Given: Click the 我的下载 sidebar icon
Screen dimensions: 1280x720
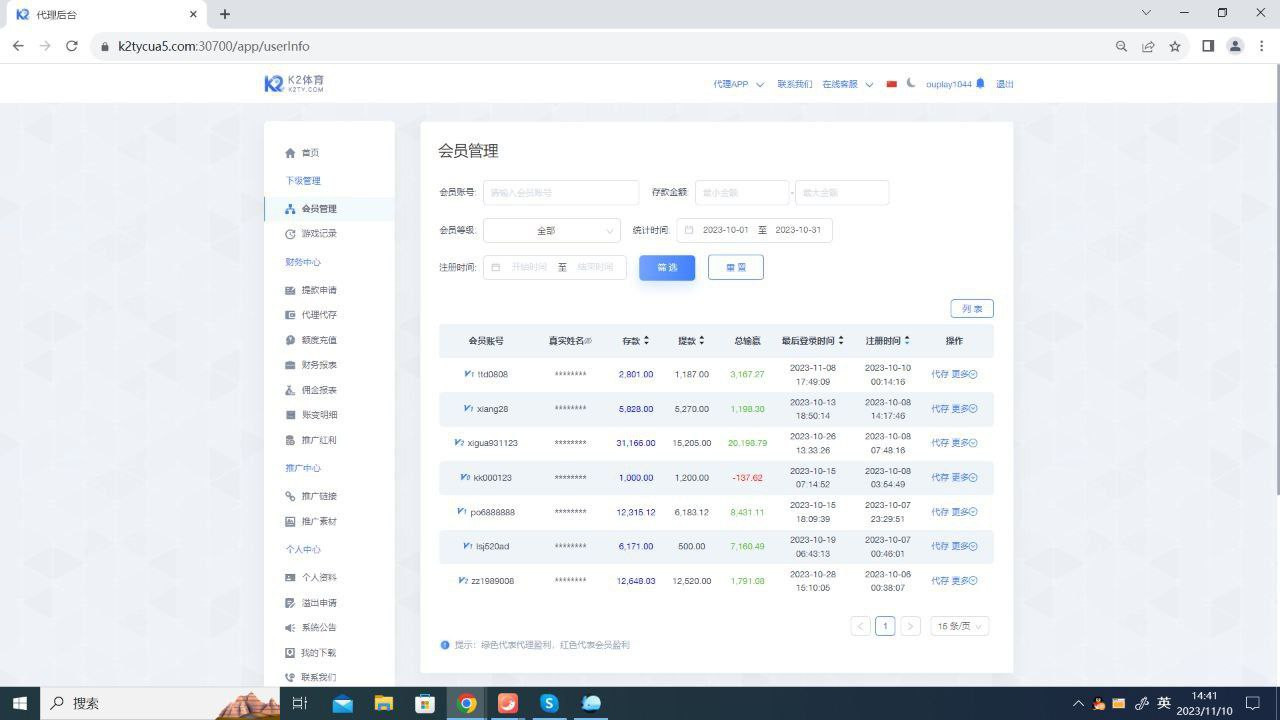Looking at the screenshot, I should (x=290, y=653).
